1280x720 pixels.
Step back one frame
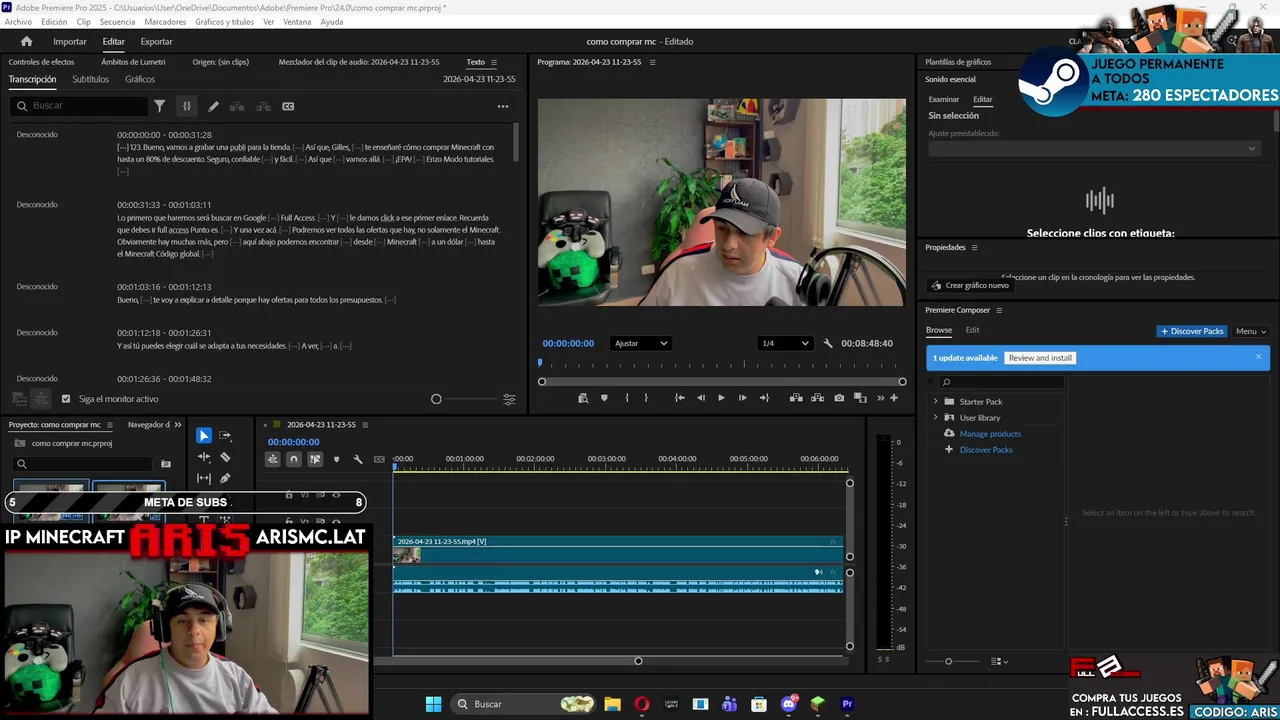pyautogui.click(x=701, y=398)
